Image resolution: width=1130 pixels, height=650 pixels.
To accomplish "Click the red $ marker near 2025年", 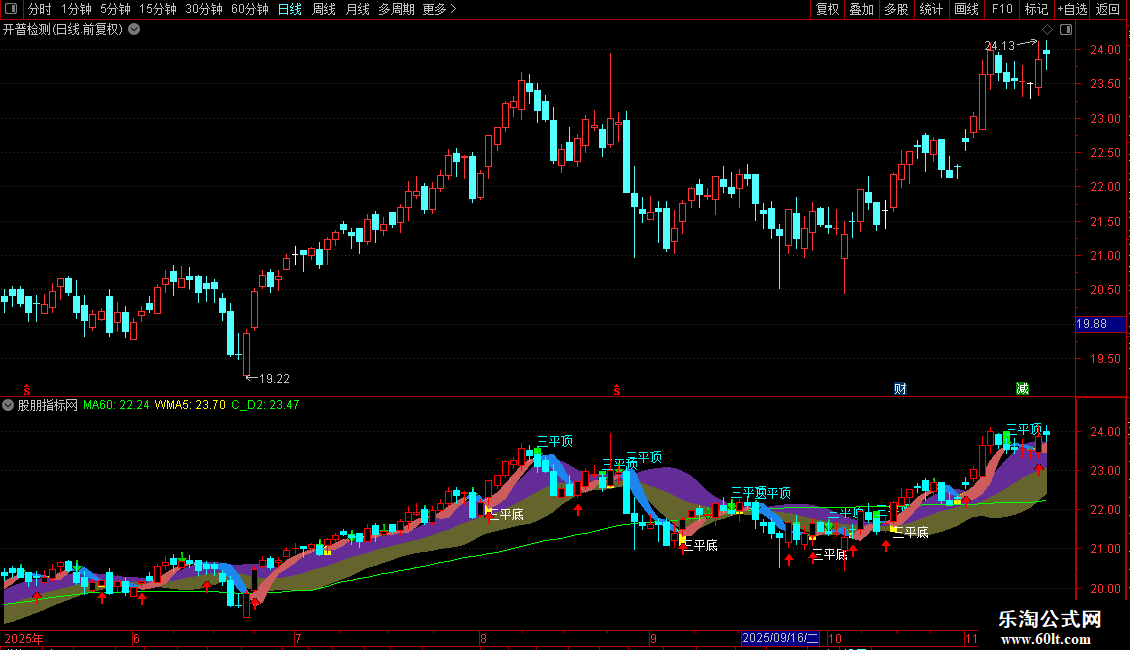I will tap(27, 390).
